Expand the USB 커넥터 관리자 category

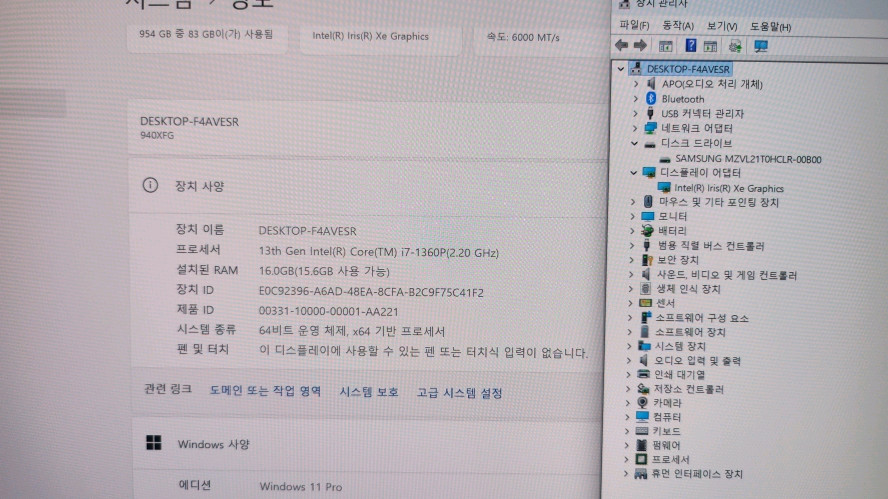635,113
